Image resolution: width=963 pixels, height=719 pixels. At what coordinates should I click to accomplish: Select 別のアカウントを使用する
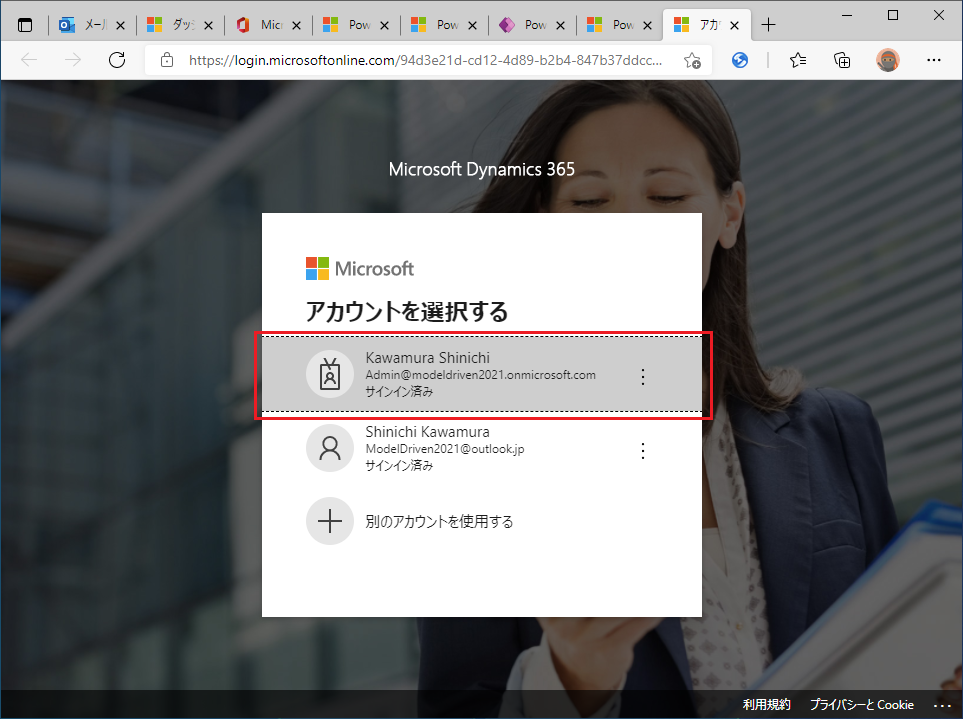coord(482,521)
